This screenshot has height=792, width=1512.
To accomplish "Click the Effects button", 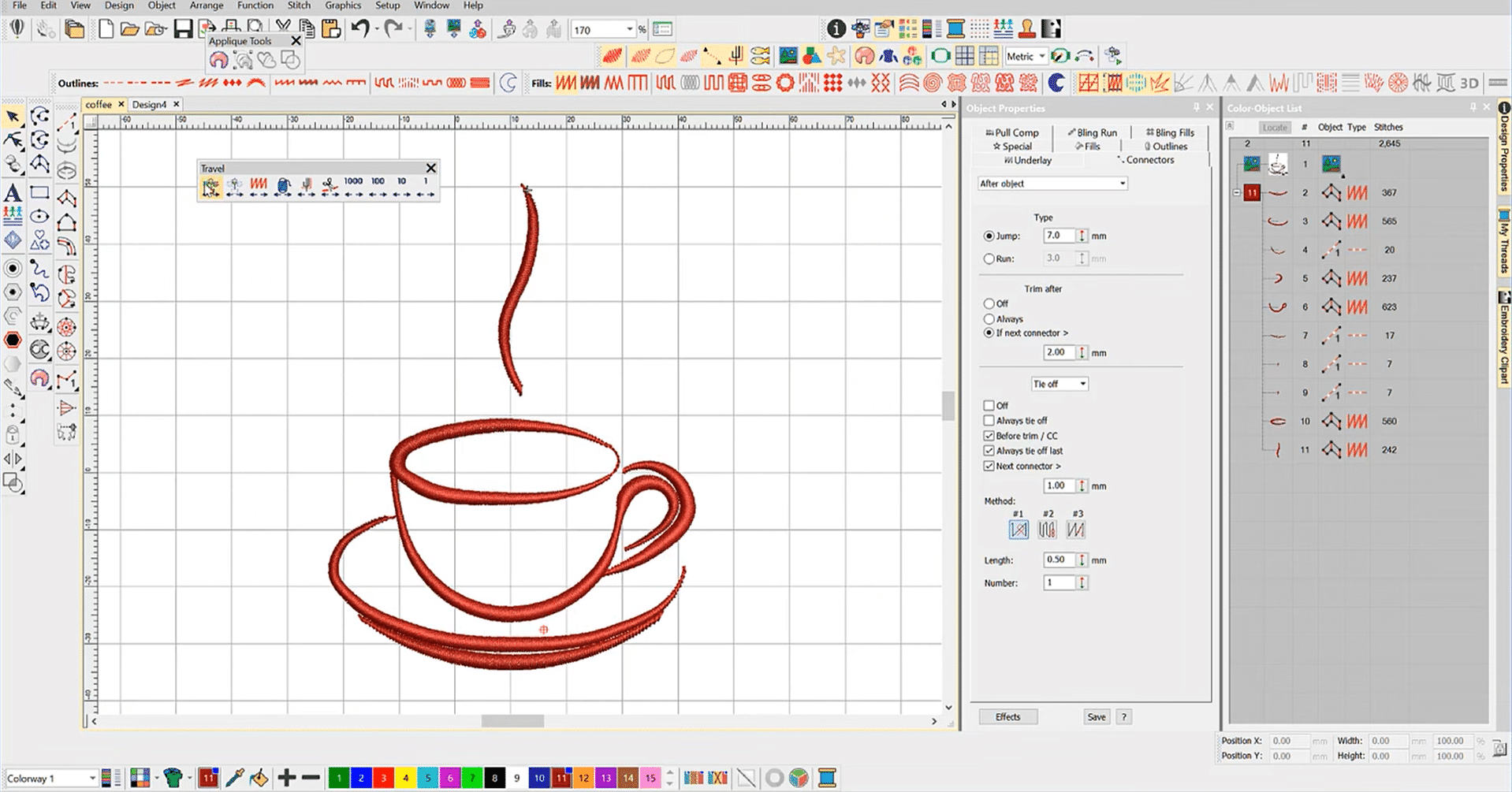I will [1007, 717].
